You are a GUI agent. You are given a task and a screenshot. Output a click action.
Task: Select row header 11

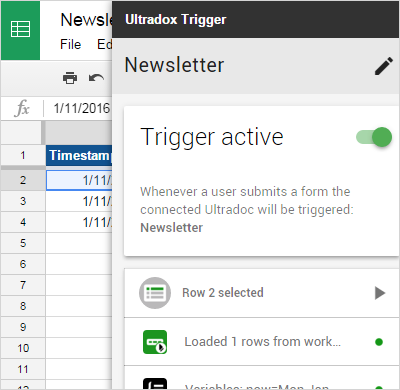click(x=23, y=369)
